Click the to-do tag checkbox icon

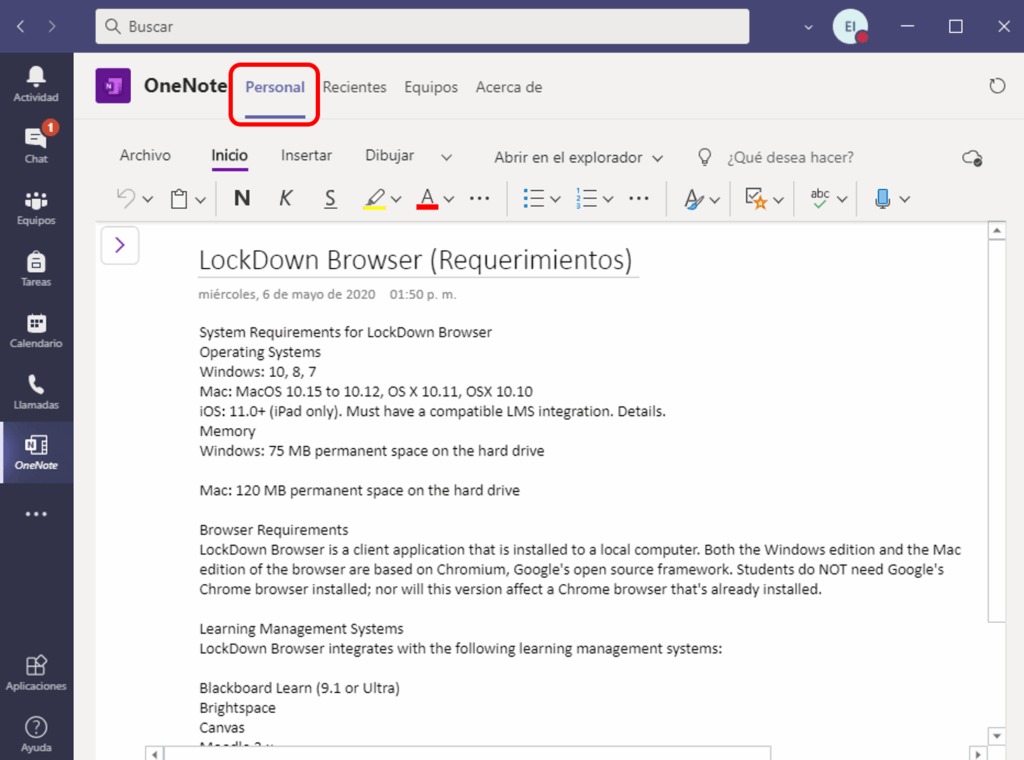(756, 199)
